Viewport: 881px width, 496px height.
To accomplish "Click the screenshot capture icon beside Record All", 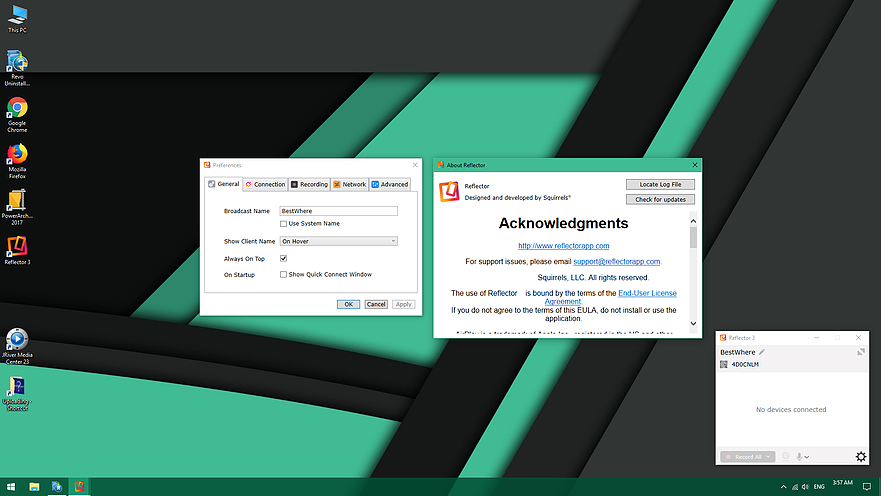I will point(785,457).
